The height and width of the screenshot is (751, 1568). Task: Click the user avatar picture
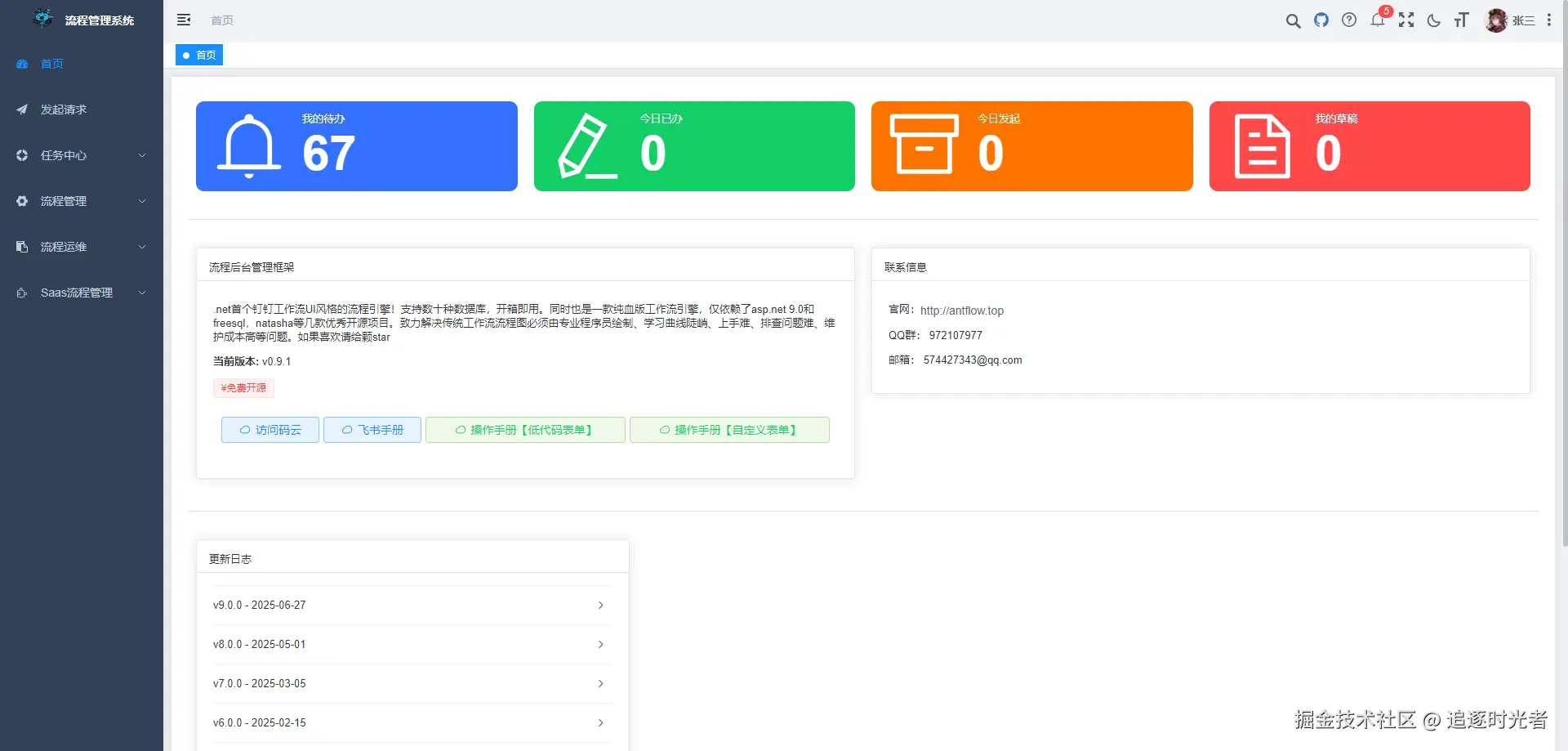click(1496, 20)
